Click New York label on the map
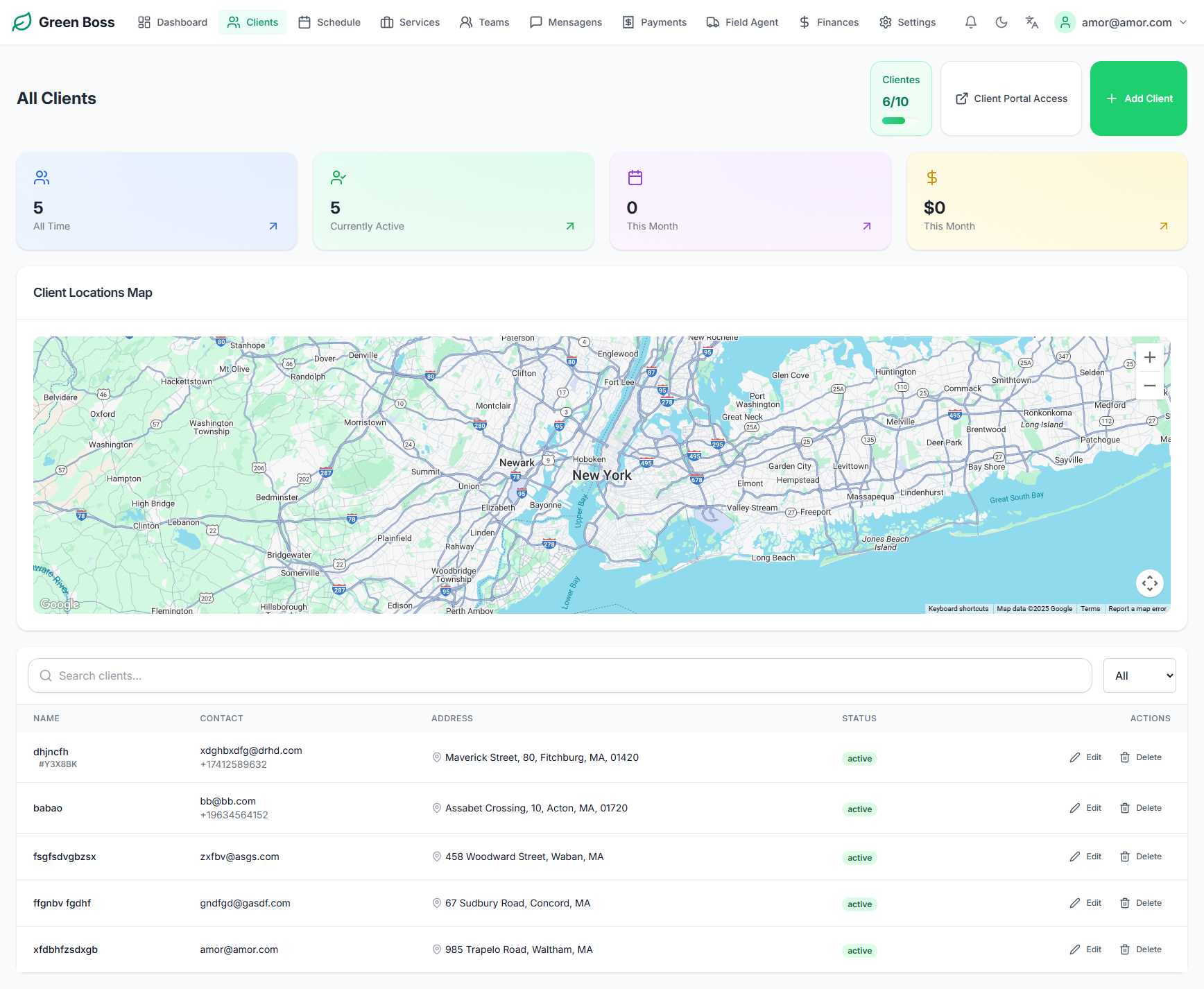The width and height of the screenshot is (1204, 989). (x=602, y=475)
